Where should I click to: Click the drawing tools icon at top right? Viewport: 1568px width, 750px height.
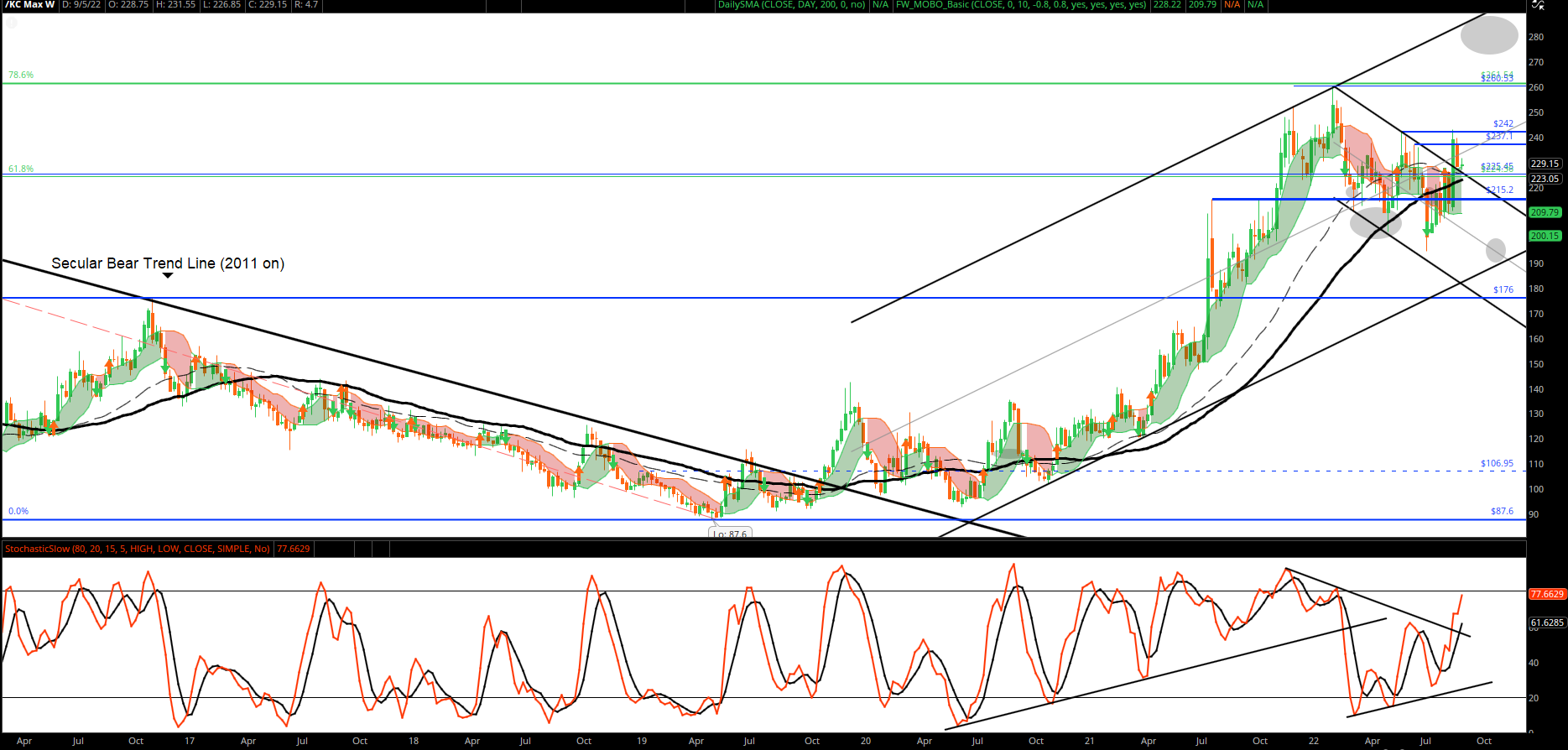(x=1538, y=5)
